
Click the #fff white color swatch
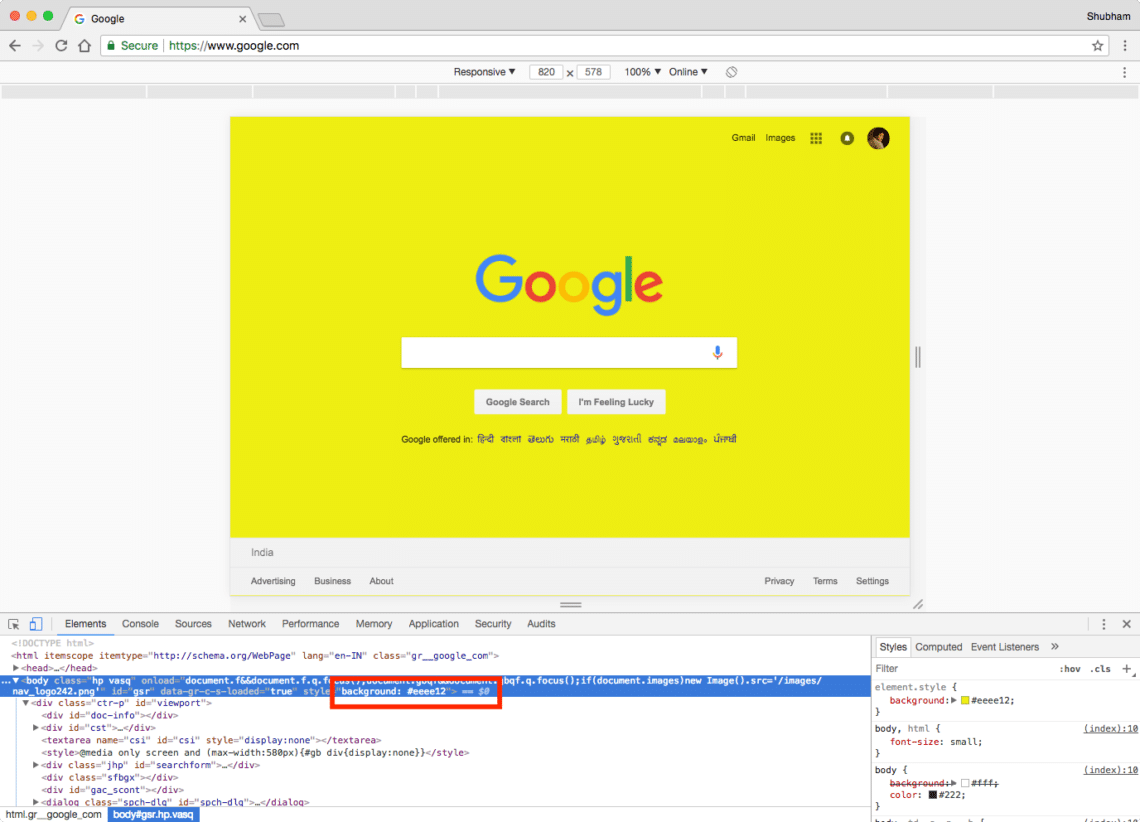pos(965,783)
